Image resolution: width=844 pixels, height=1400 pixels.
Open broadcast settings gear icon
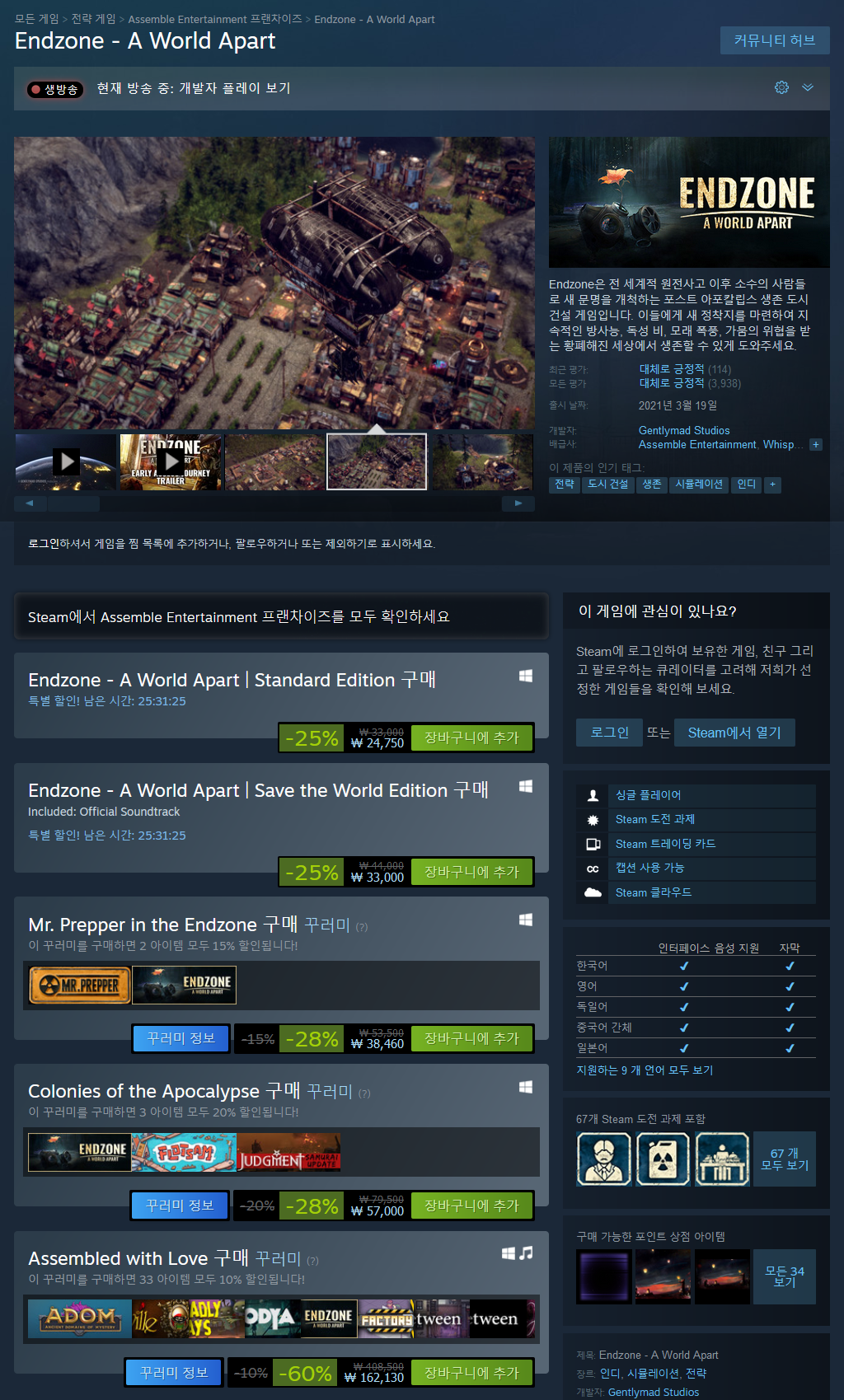781,87
